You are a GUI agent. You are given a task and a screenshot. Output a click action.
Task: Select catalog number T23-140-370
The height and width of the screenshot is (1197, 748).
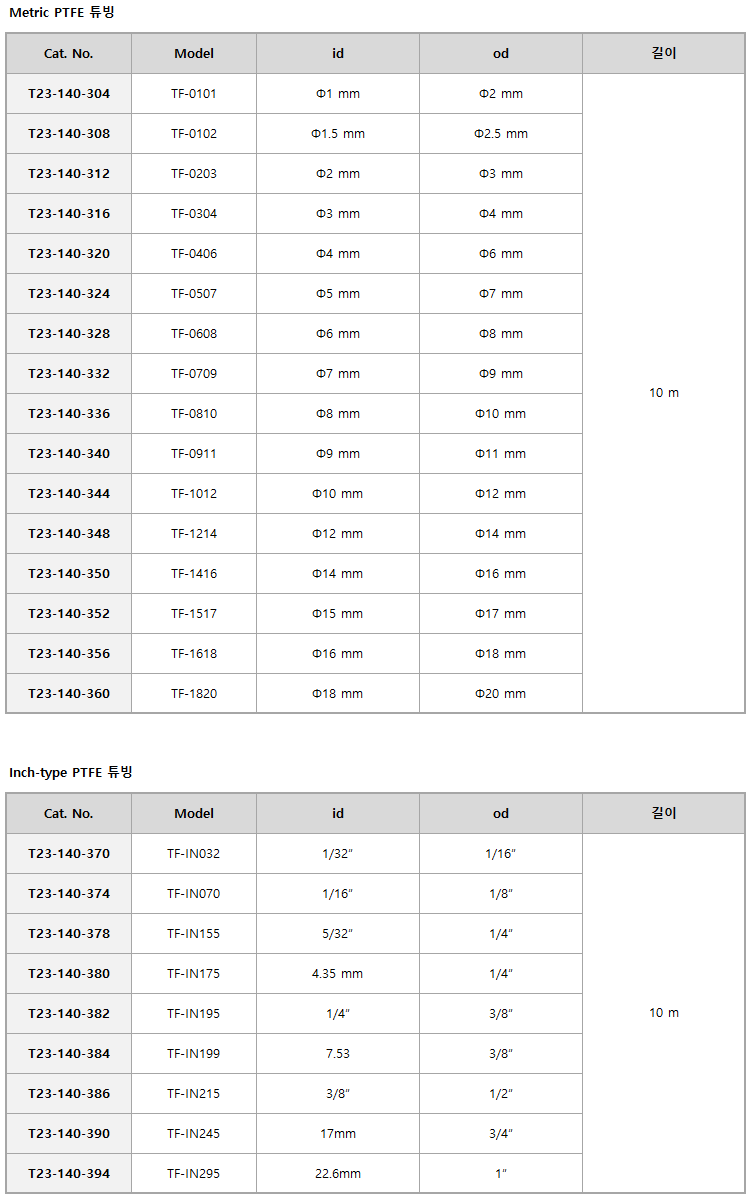coord(69,853)
